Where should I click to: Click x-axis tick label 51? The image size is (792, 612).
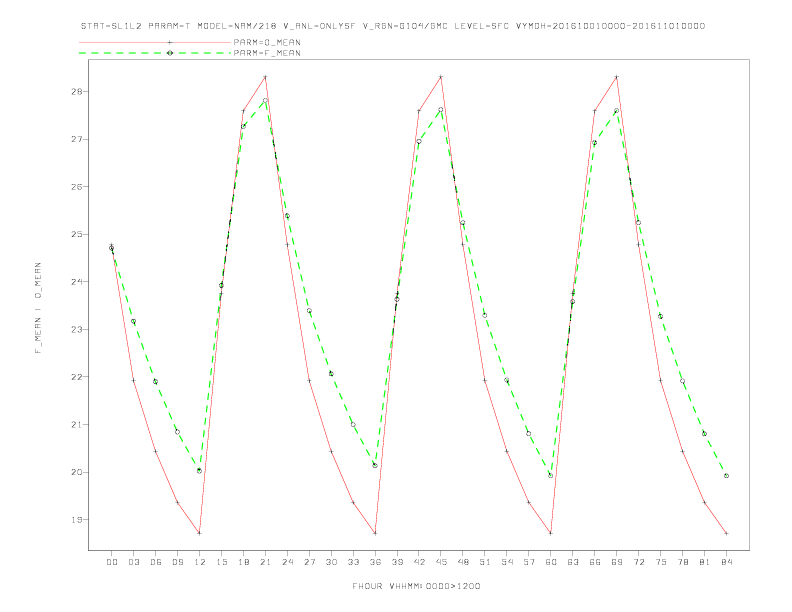pyautogui.click(x=485, y=562)
